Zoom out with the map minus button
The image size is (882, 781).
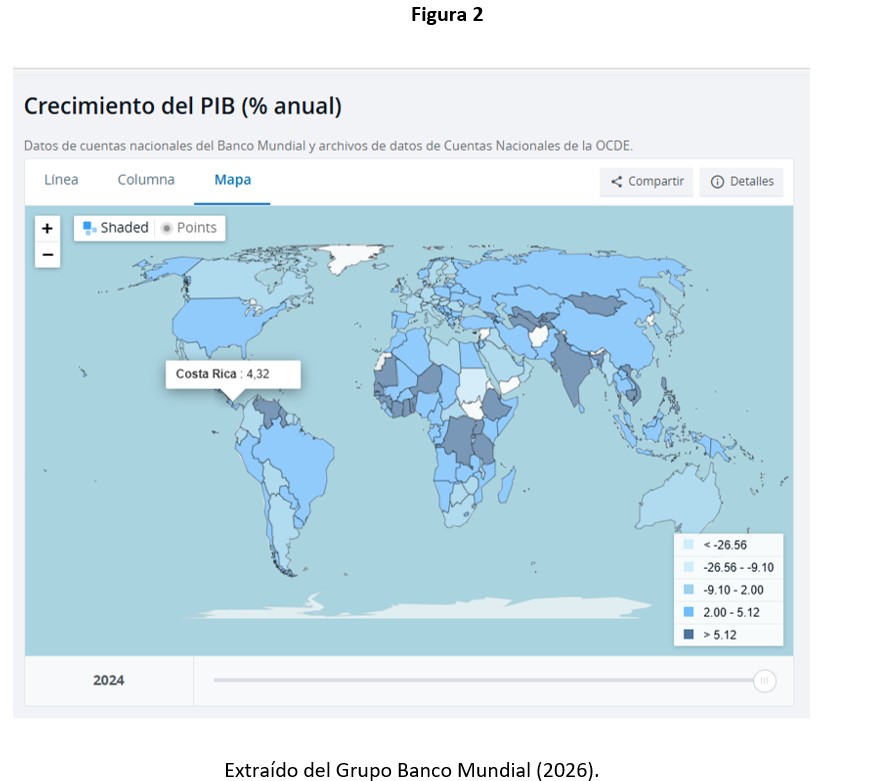(x=47, y=255)
